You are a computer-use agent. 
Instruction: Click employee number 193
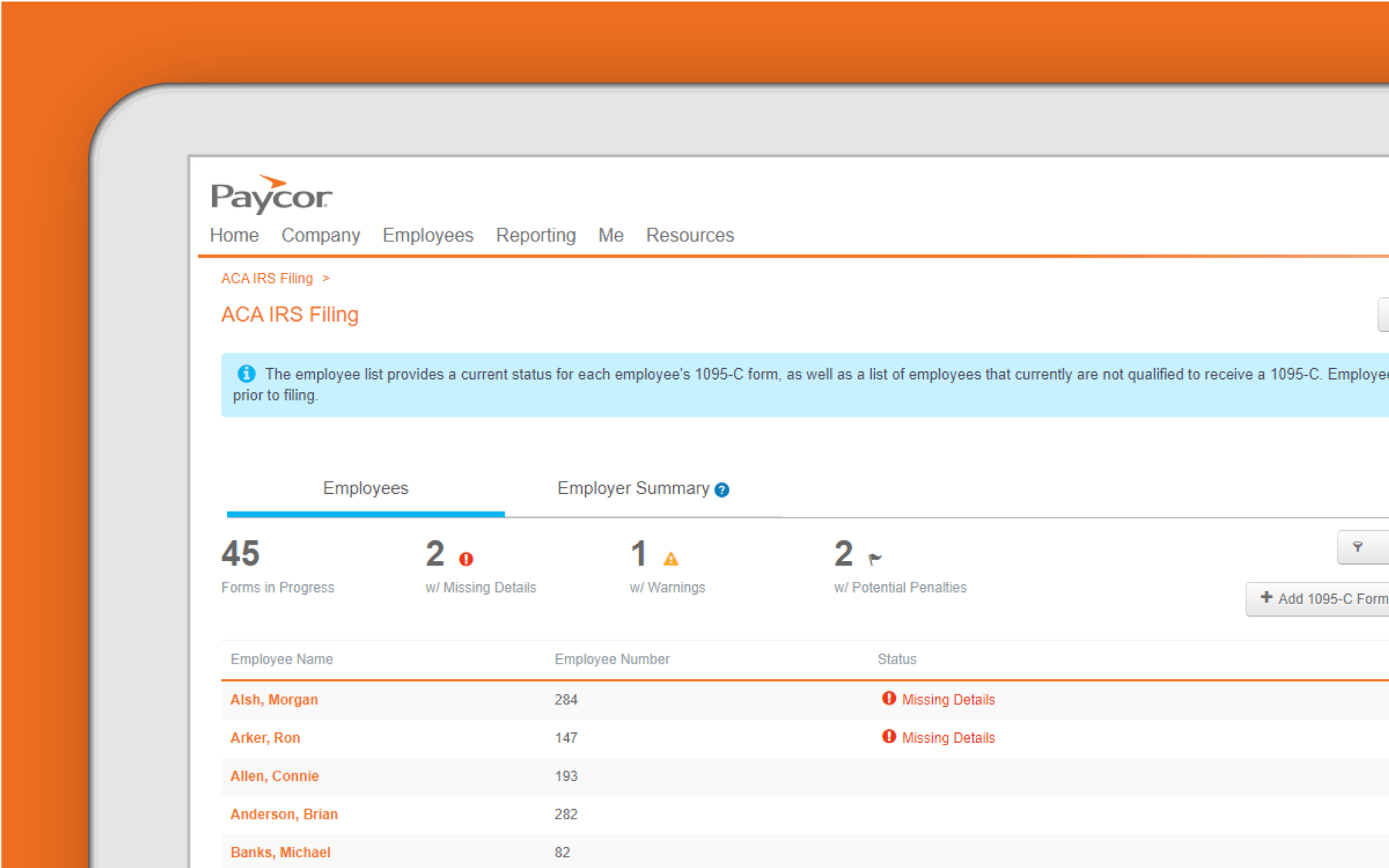[566, 776]
